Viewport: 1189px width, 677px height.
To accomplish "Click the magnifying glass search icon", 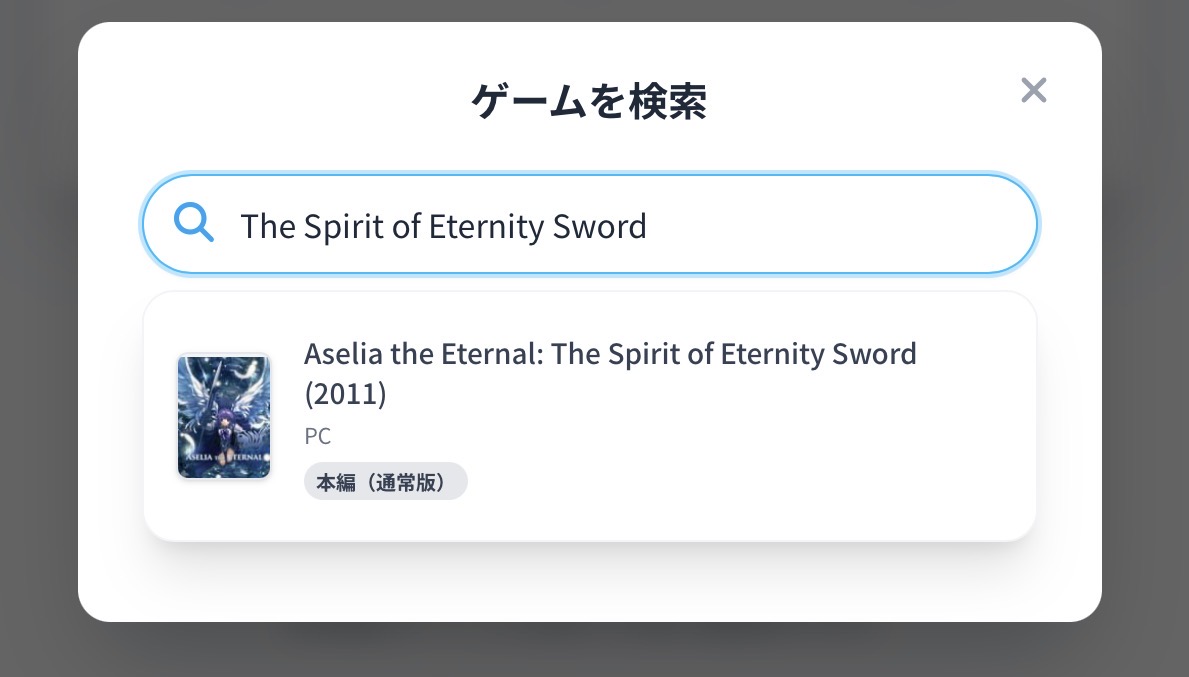I will coord(193,222).
